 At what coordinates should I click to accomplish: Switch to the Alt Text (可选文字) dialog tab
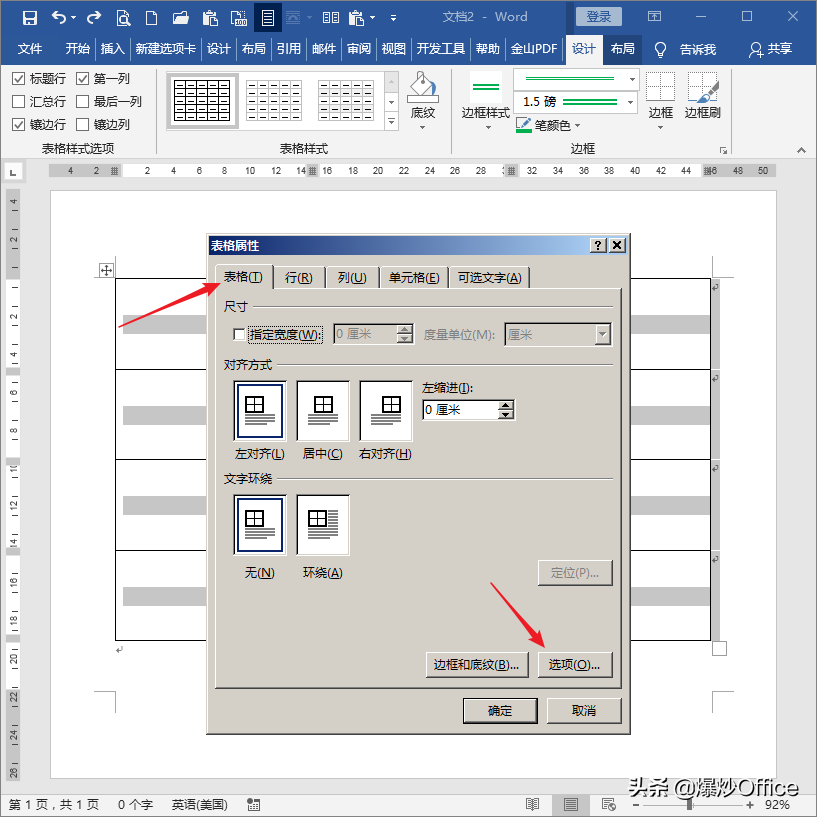[490, 278]
